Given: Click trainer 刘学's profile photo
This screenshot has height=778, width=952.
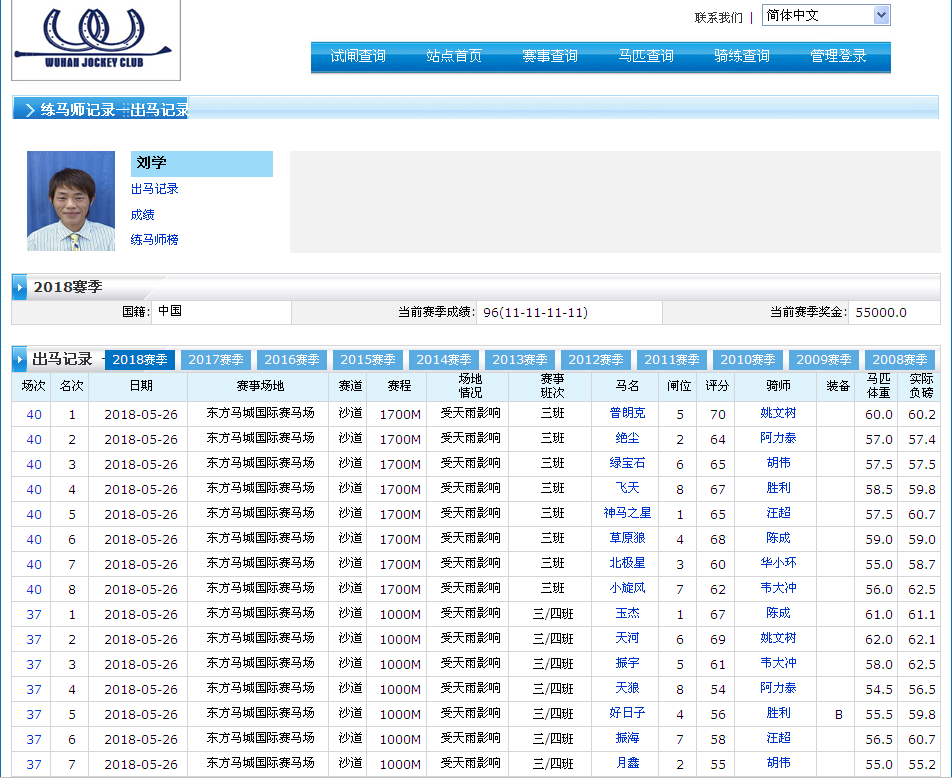Looking at the screenshot, I should 71,201.
